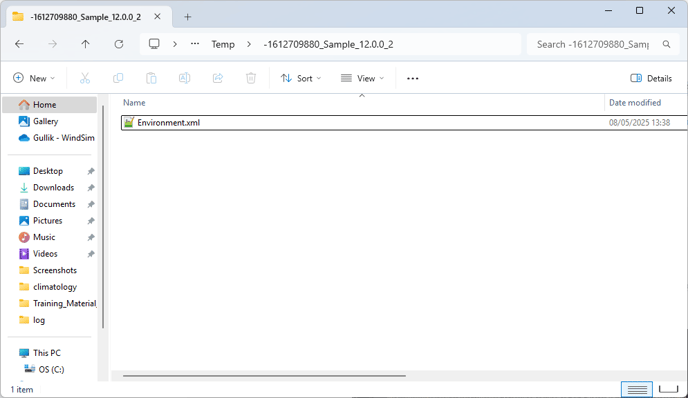Switch to details list view icon in status bar
Image resolution: width=688 pixels, height=398 pixels.
click(x=637, y=389)
